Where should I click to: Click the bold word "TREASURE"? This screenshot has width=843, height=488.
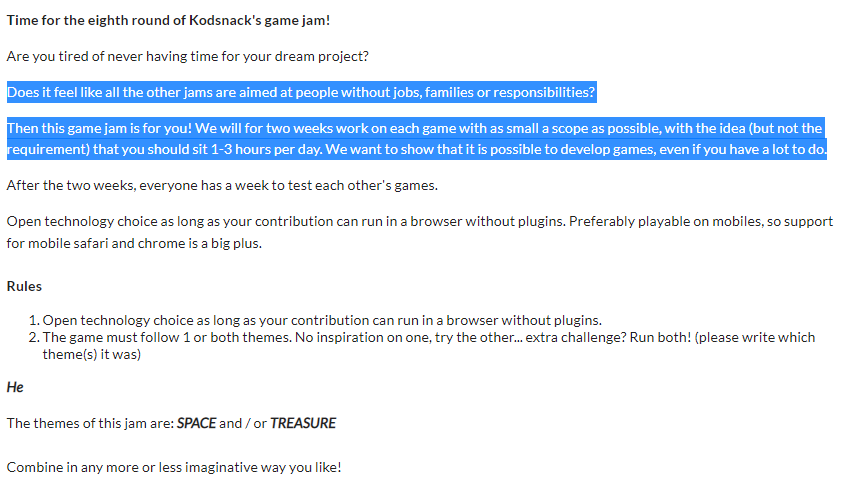(303, 423)
